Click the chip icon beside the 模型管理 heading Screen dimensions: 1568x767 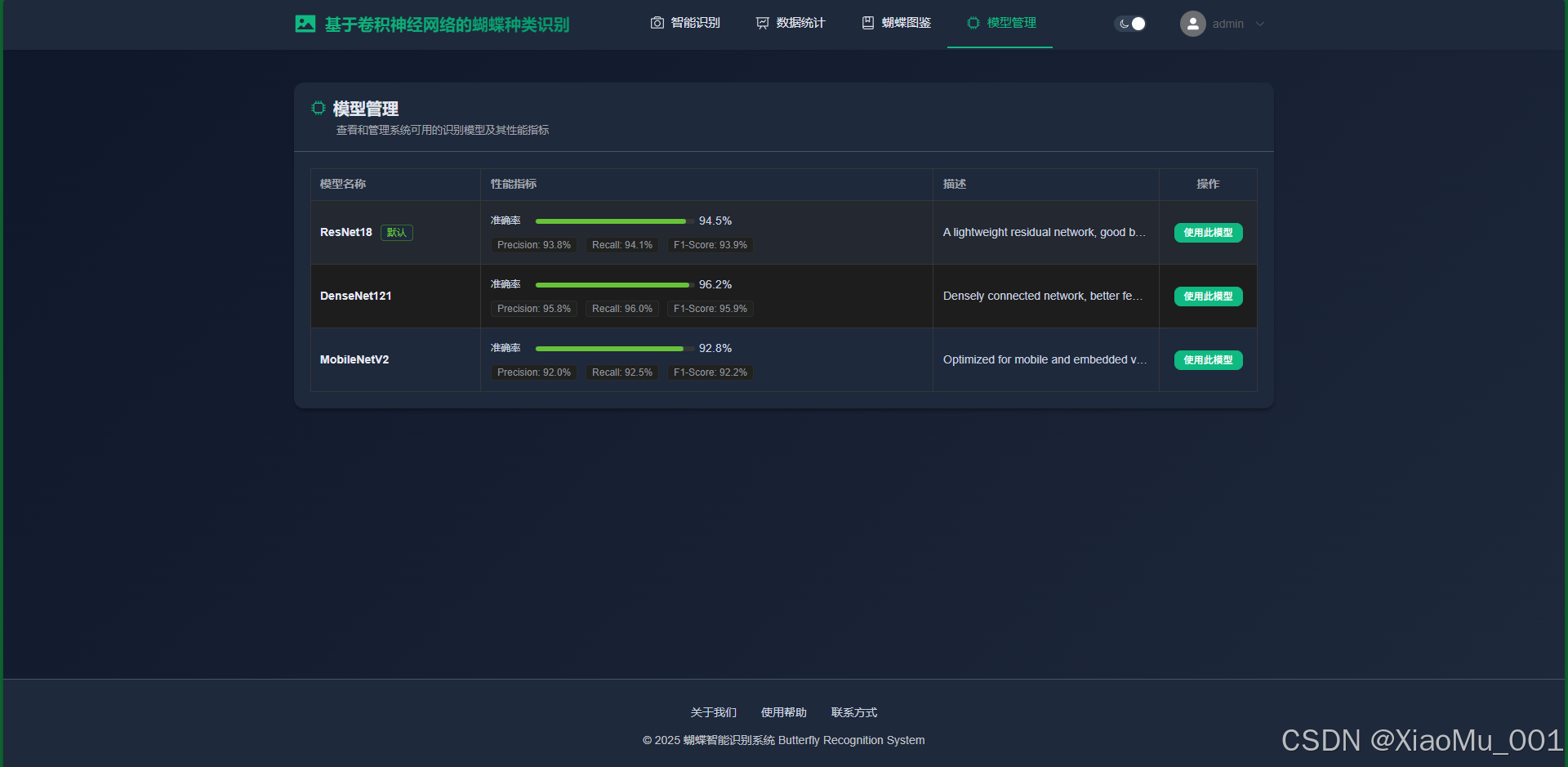(x=318, y=108)
